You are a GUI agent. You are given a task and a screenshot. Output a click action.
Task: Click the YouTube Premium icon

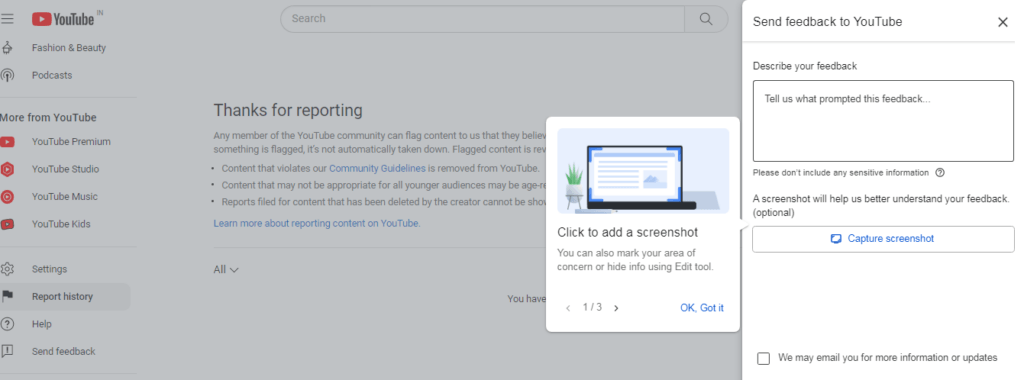click(7, 142)
